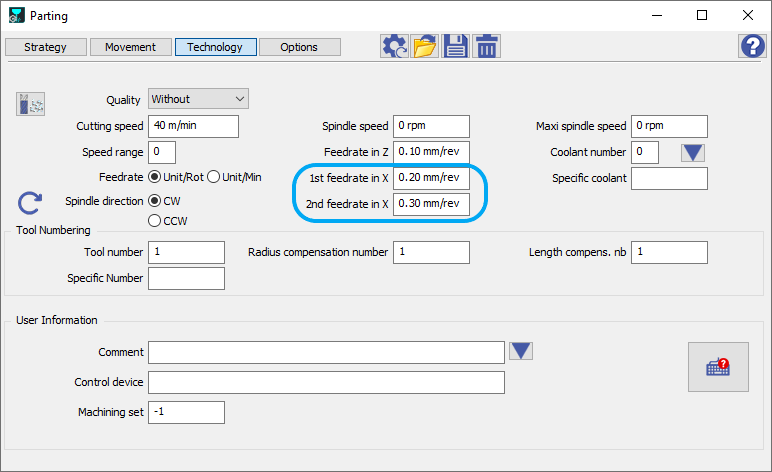Select the Unit/Rot feedrate option
Image resolution: width=772 pixels, height=472 pixels.
155,177
